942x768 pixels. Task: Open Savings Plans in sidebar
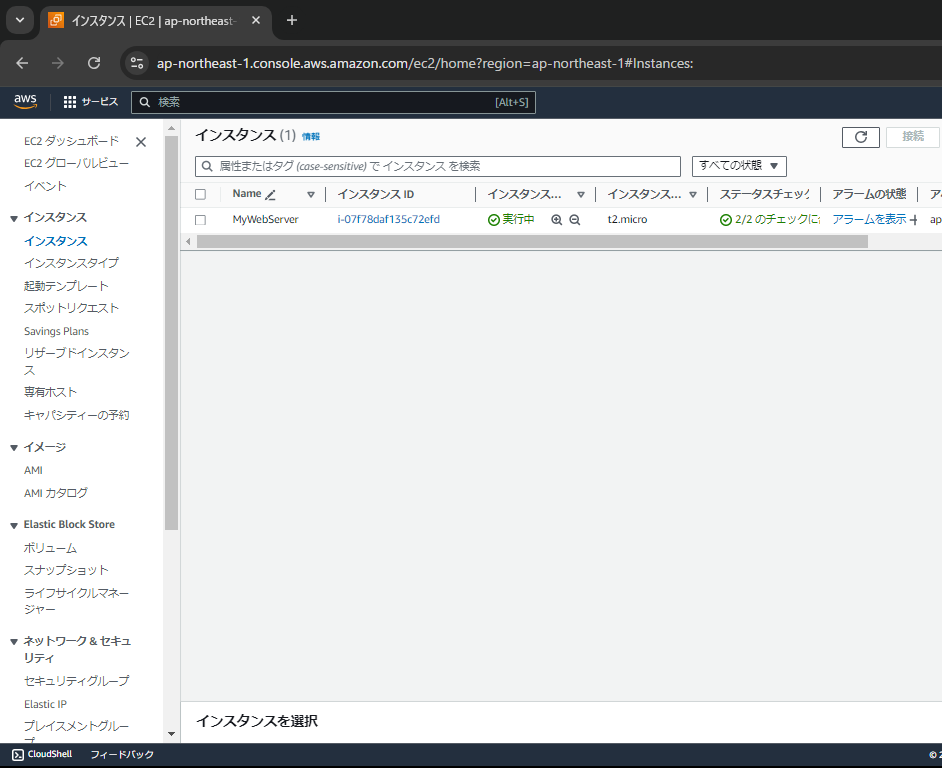pos(56,331)
